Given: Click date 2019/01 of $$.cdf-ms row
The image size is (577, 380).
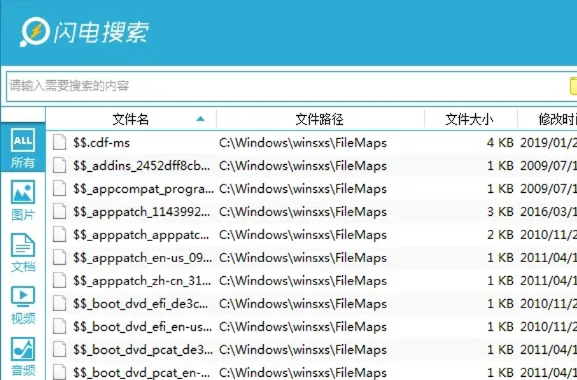Looking at the screenshot, I should point(548,143).
